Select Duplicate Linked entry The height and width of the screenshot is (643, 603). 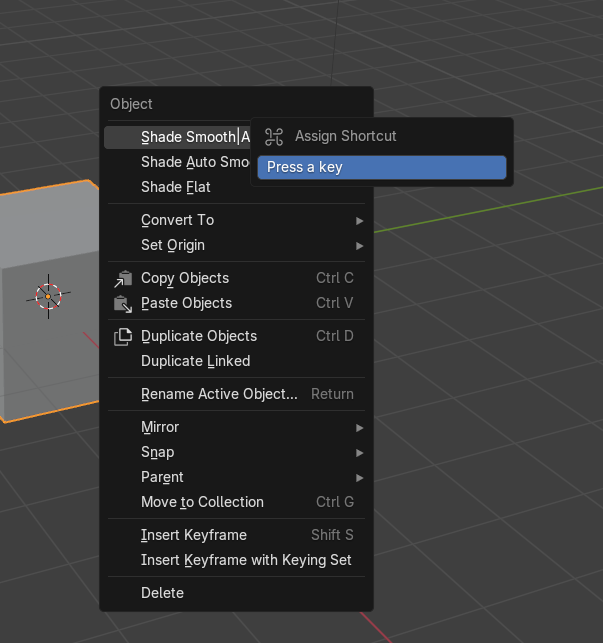236,361
